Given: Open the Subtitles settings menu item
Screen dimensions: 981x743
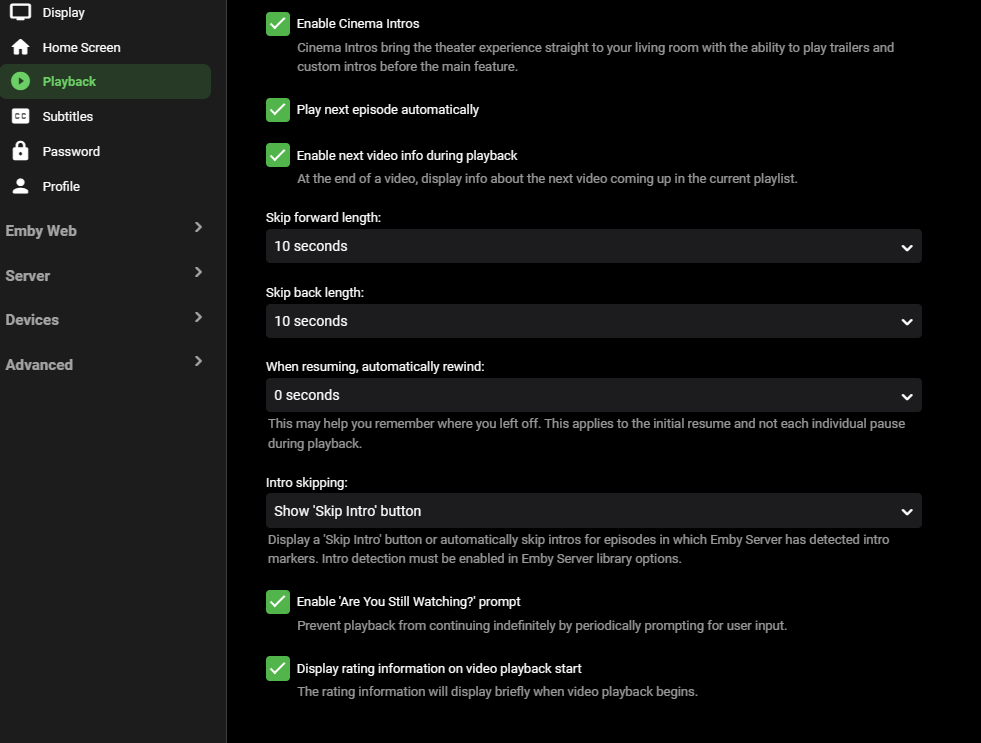Looking at the screenshot, I should tap(68, 116).
